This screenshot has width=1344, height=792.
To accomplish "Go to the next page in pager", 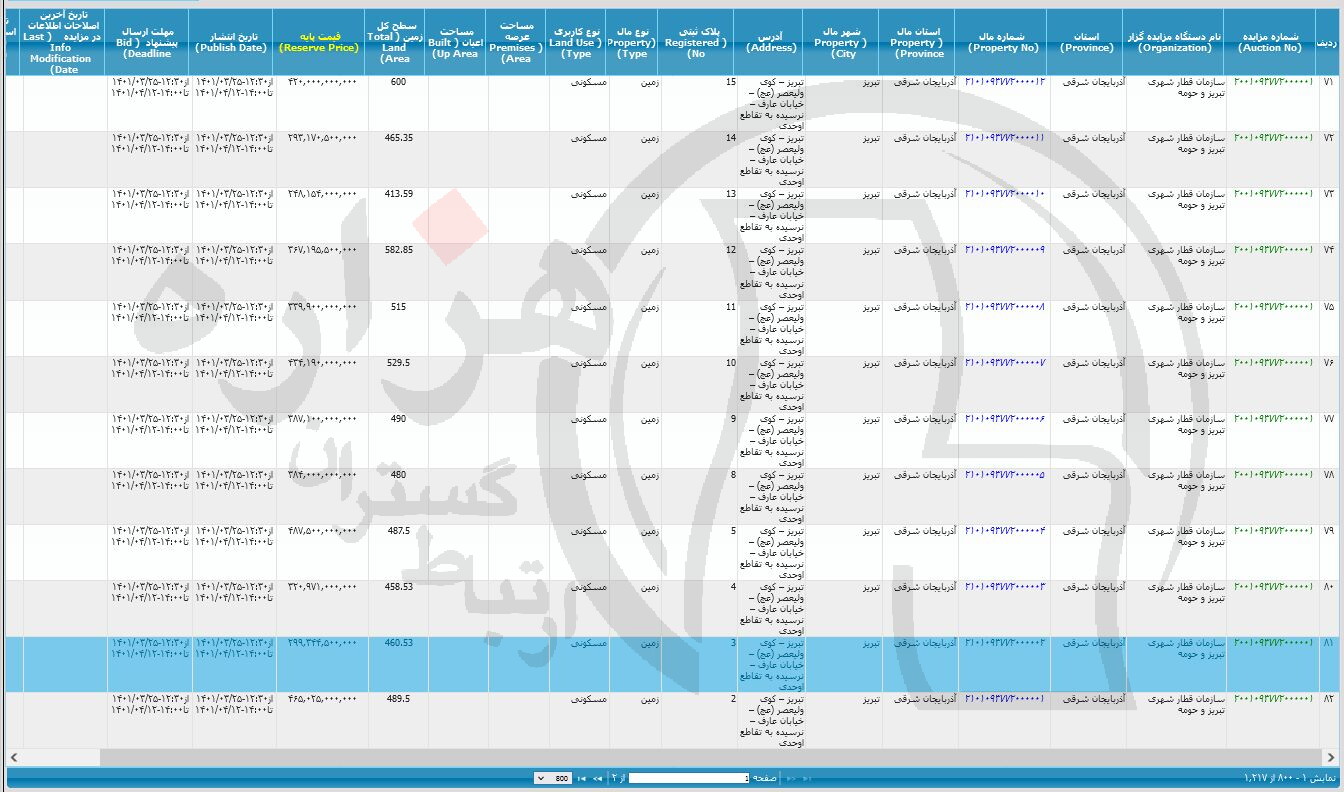I will pos(598,778).
